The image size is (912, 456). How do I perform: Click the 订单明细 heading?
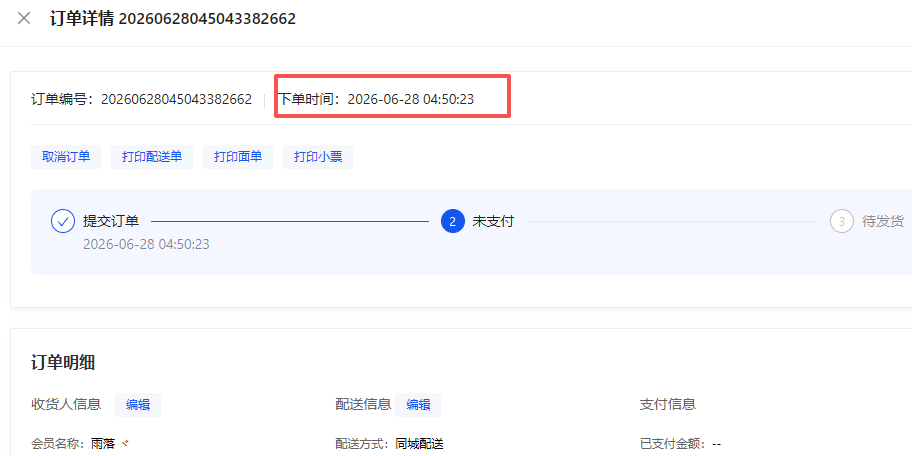pyautogui.click(x=63, y=363)
